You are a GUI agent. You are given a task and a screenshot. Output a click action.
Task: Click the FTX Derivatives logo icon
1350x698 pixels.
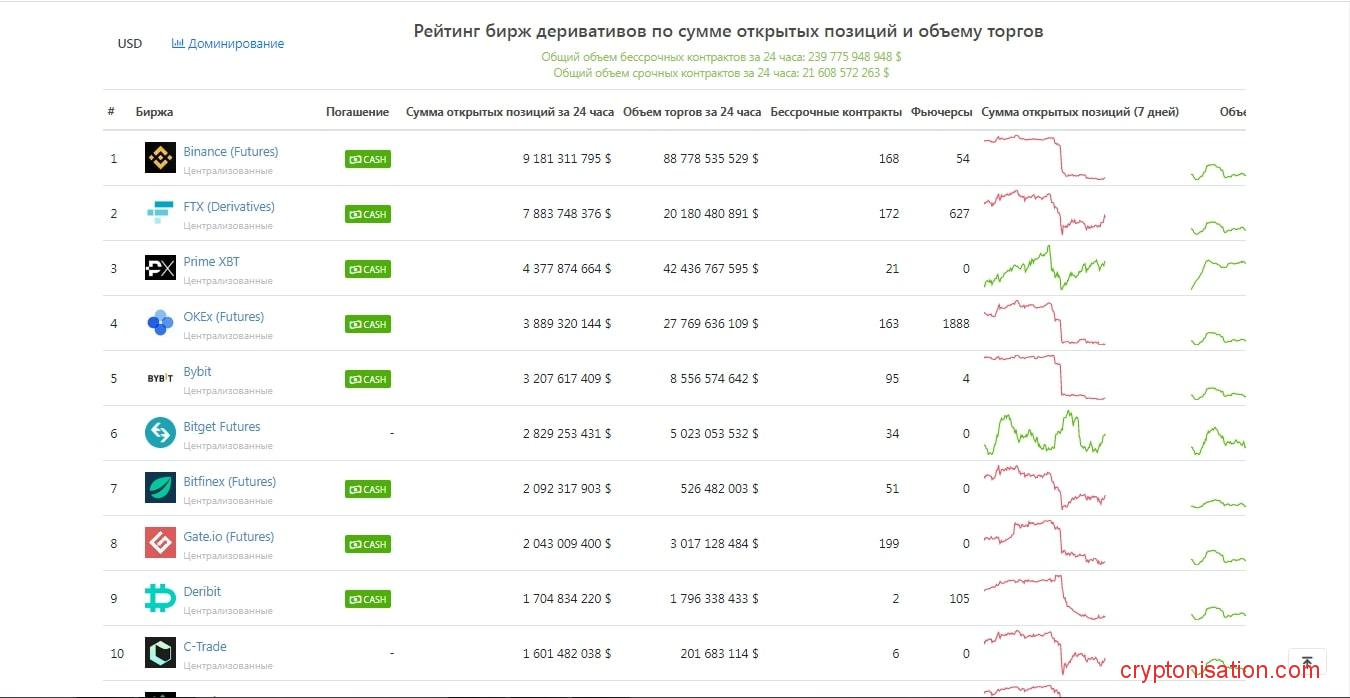[x=160, y=213]
